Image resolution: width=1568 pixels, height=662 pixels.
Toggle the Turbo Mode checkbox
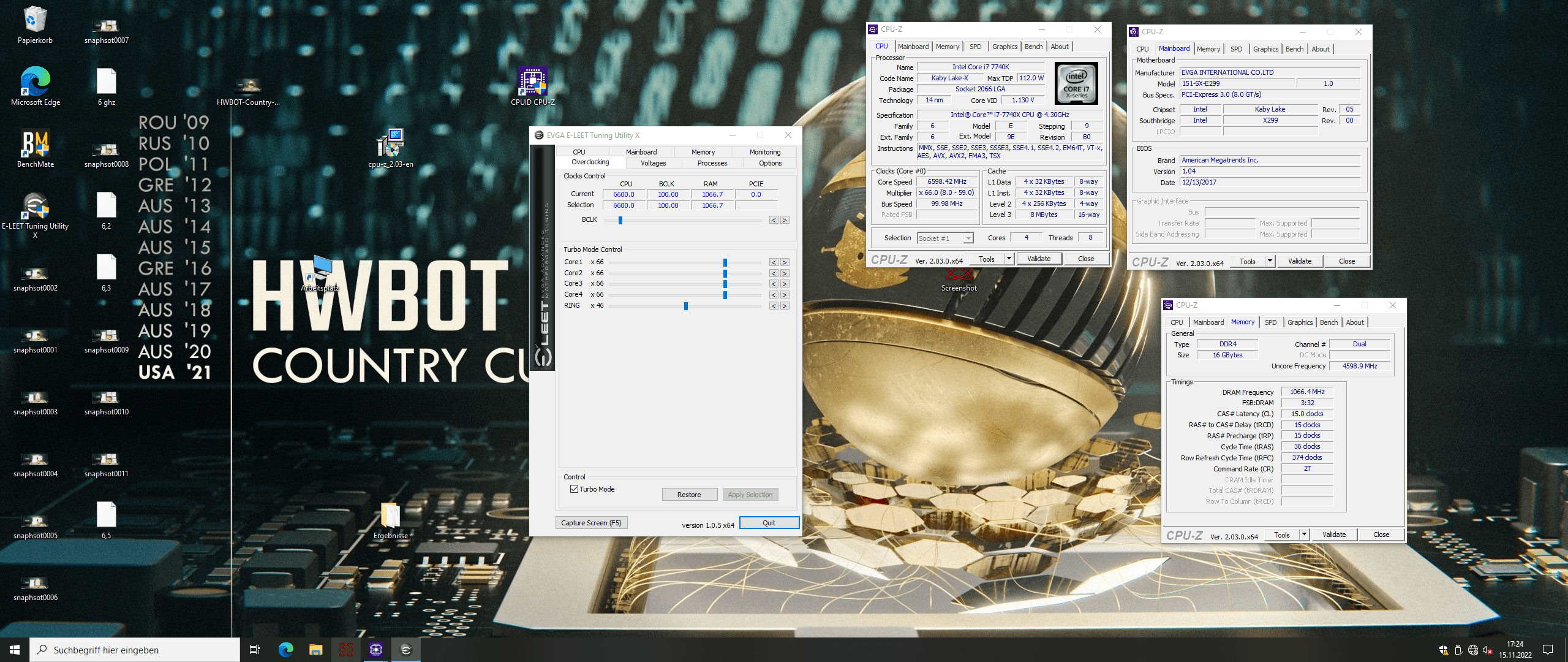point(574,489)
